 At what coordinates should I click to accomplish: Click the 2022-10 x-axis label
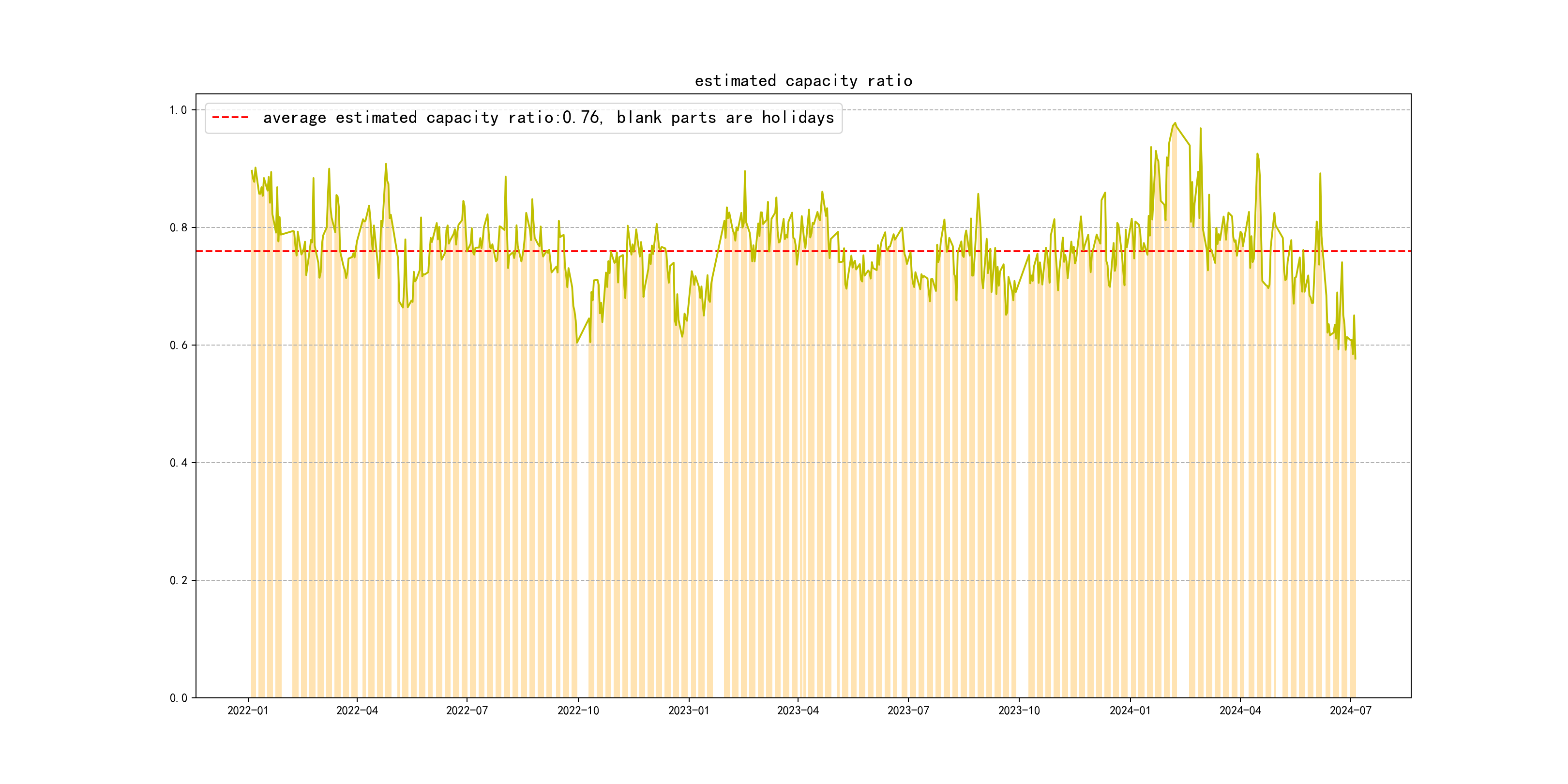(x=578, y=710)
